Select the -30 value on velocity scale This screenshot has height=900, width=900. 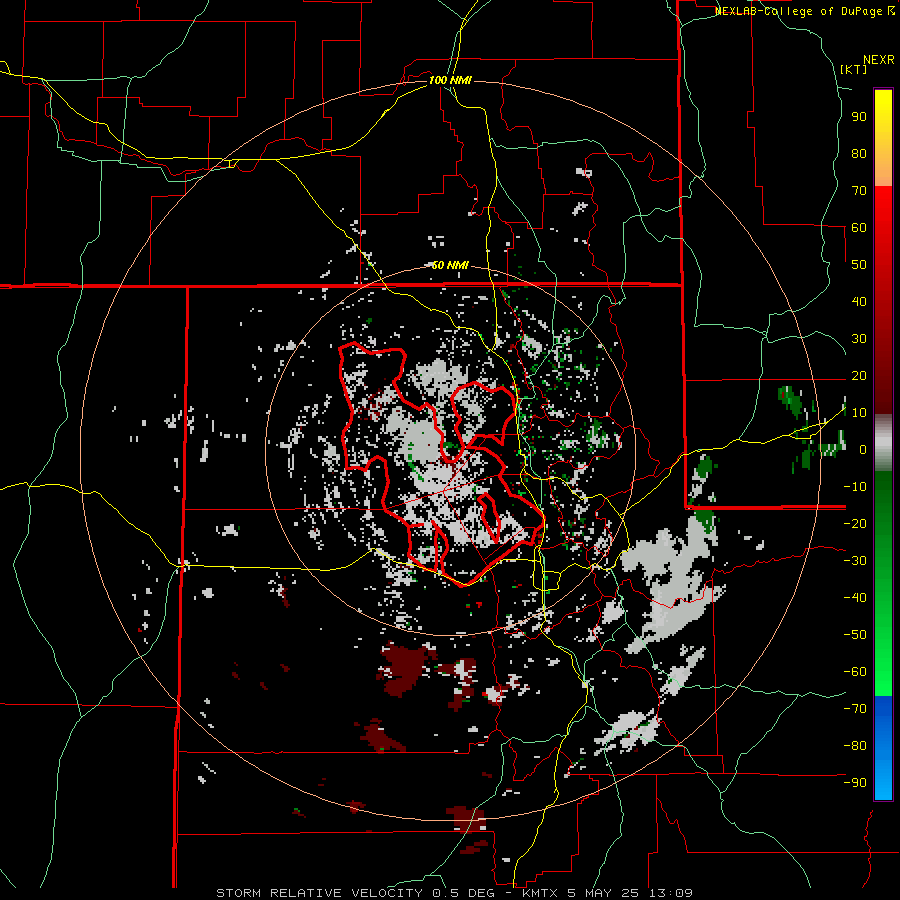855,561
